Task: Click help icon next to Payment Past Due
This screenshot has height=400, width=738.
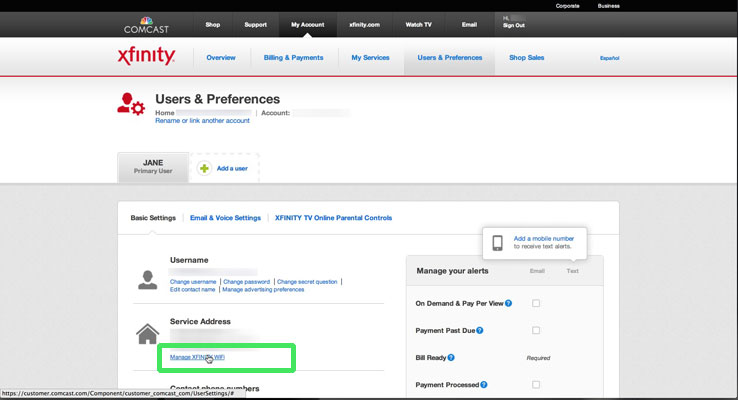Action: click(480, 330)
